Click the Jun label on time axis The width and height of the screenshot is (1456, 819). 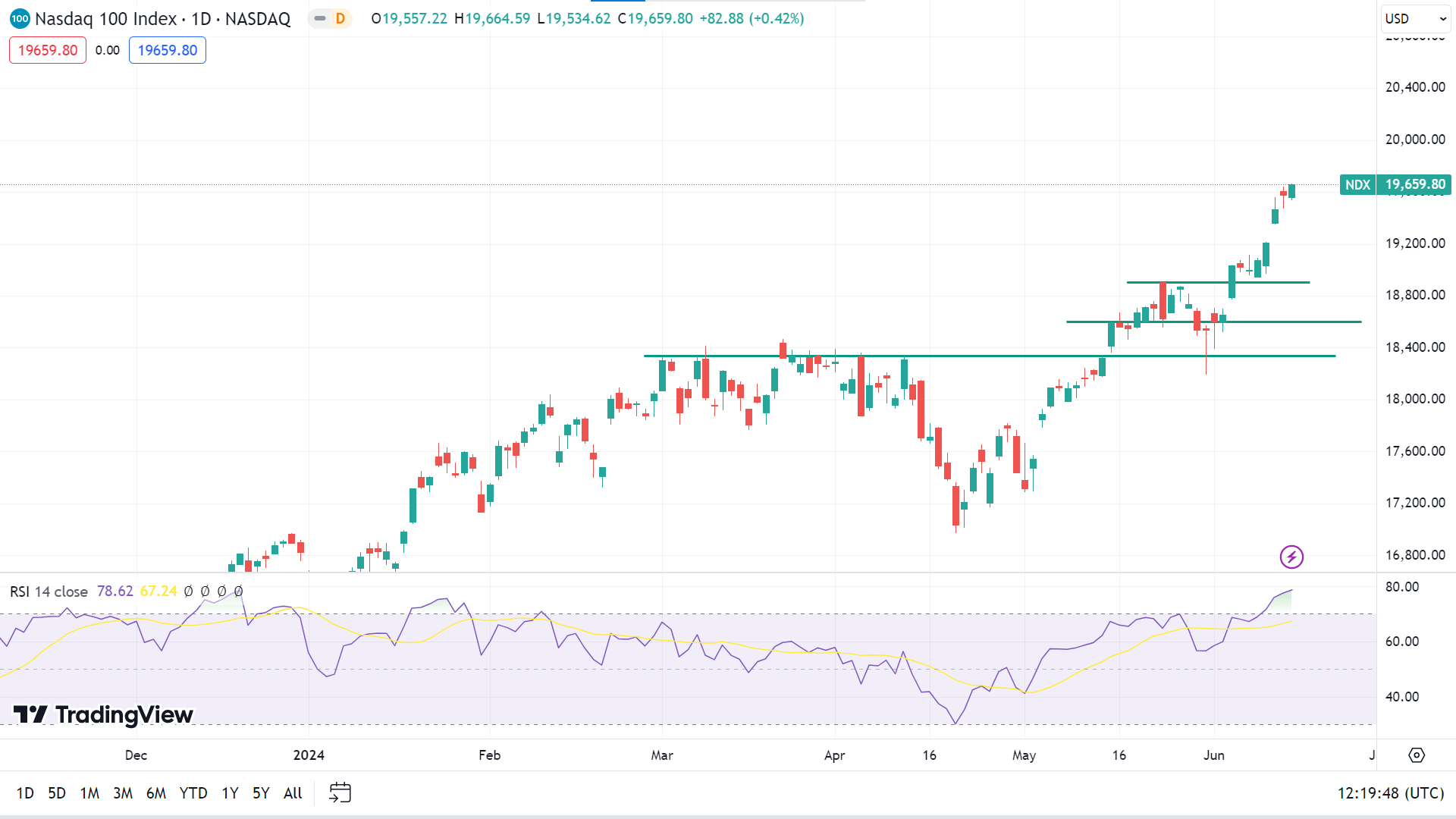tap(1214, 755)
